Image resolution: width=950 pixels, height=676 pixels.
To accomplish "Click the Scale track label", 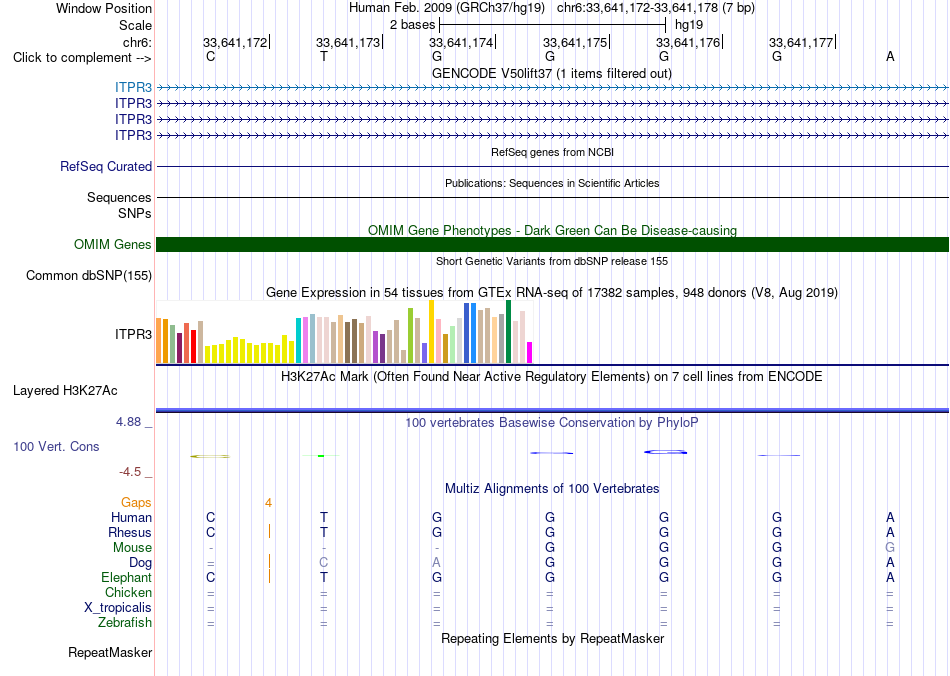I will click(135, 25).
